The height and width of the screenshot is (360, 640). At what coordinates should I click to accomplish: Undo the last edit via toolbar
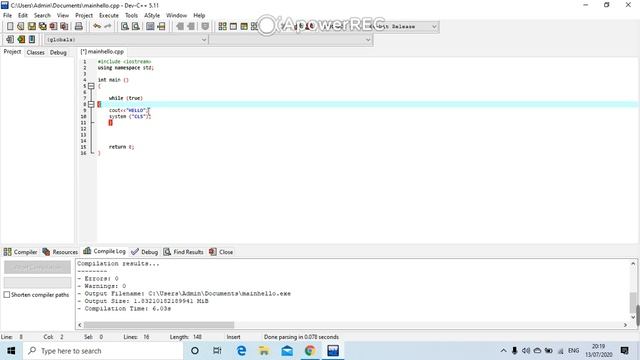97,26
